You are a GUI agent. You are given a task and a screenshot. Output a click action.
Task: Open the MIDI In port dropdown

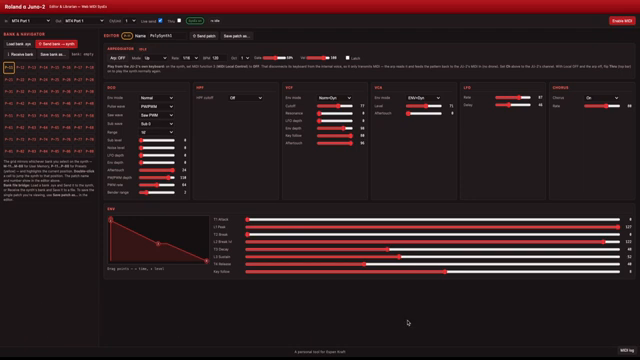pos(31,21)
